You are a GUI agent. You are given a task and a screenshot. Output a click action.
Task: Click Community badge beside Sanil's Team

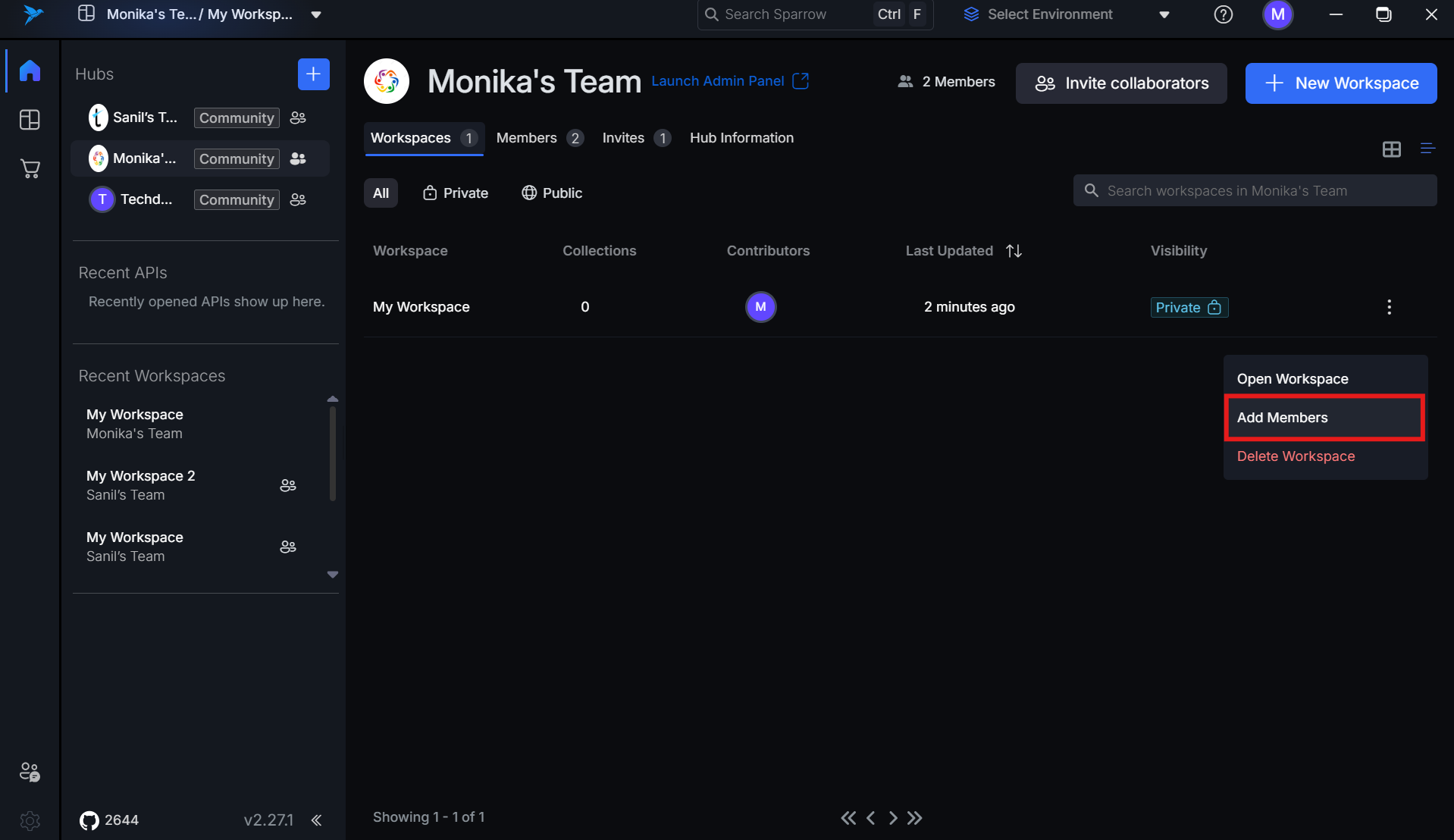tap(237, 118)
